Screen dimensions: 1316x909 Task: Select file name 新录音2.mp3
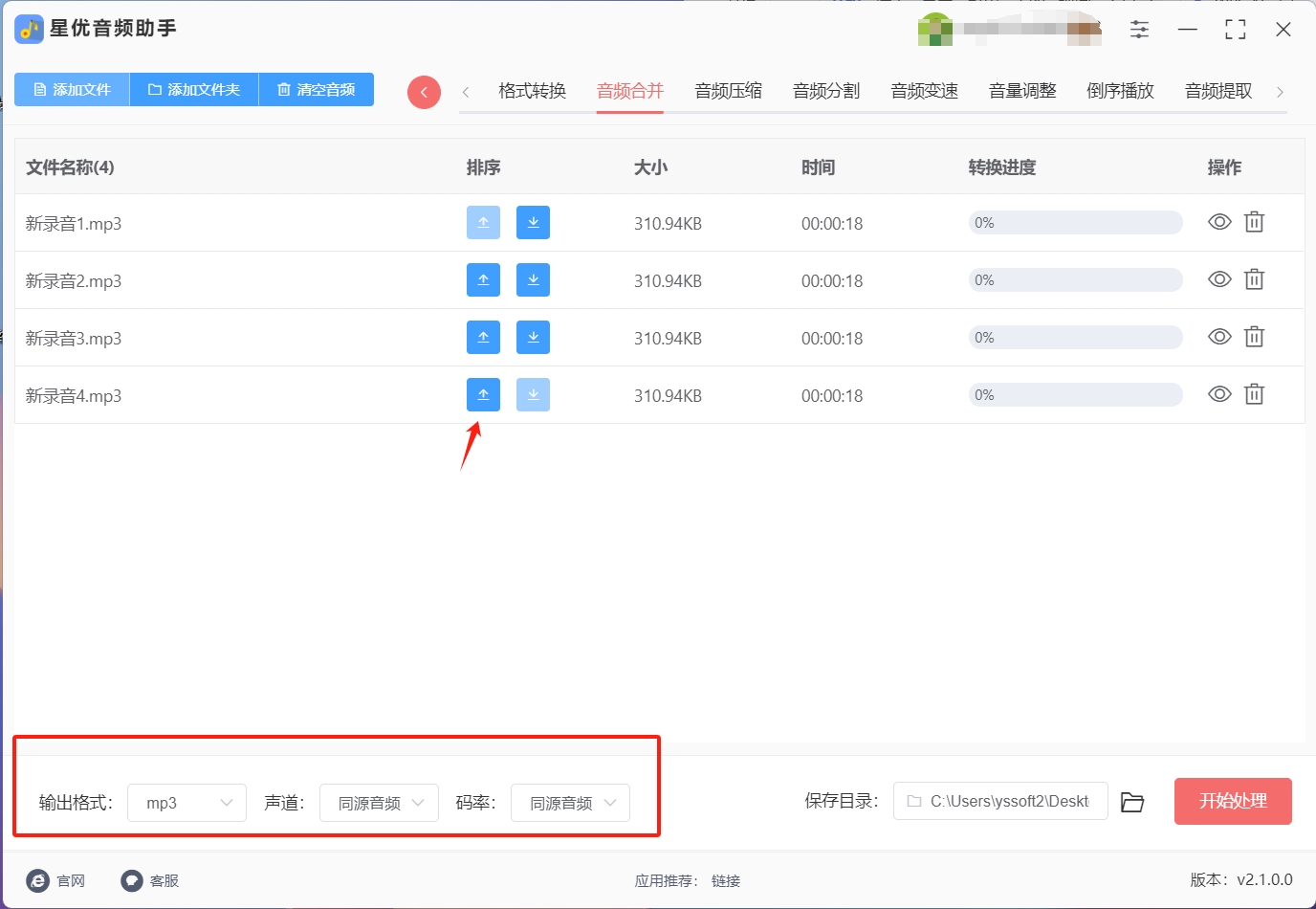[74, 281]
